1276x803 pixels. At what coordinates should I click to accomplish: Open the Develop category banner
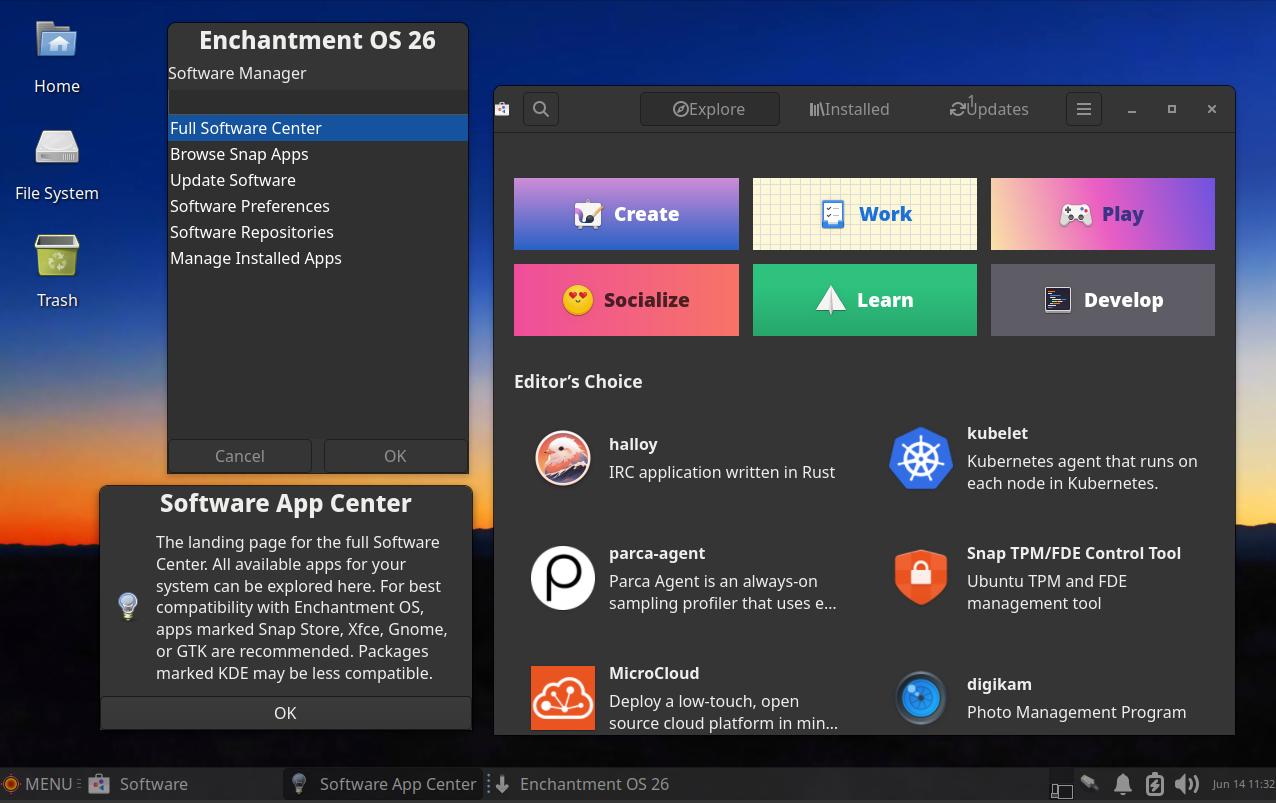tap(1102, 300)
